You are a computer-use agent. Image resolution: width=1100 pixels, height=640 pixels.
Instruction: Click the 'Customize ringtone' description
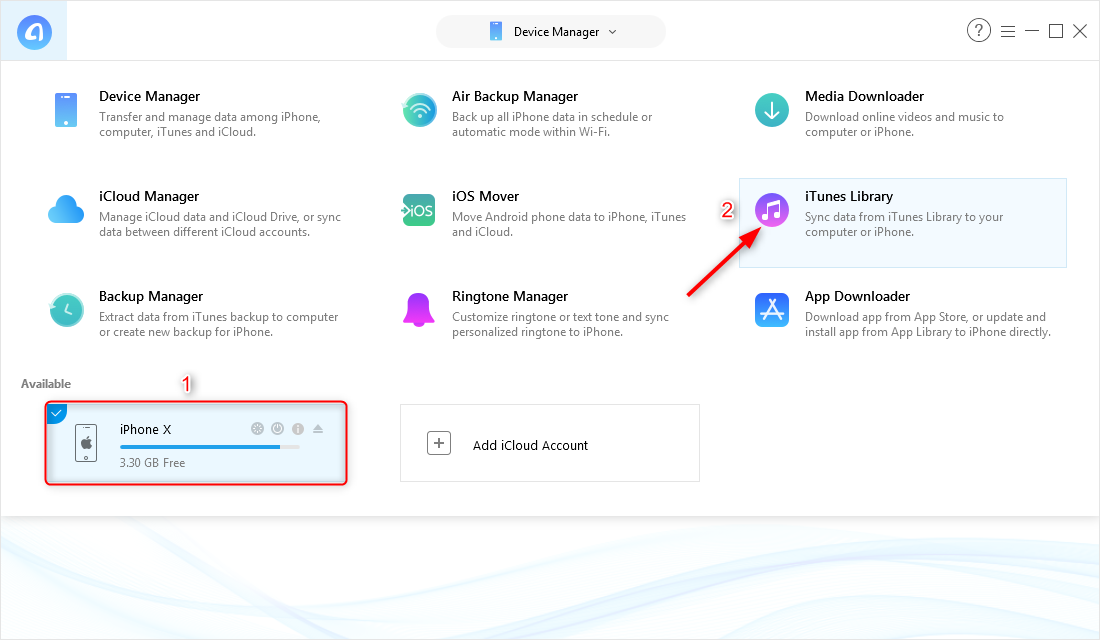click(561, 324)
